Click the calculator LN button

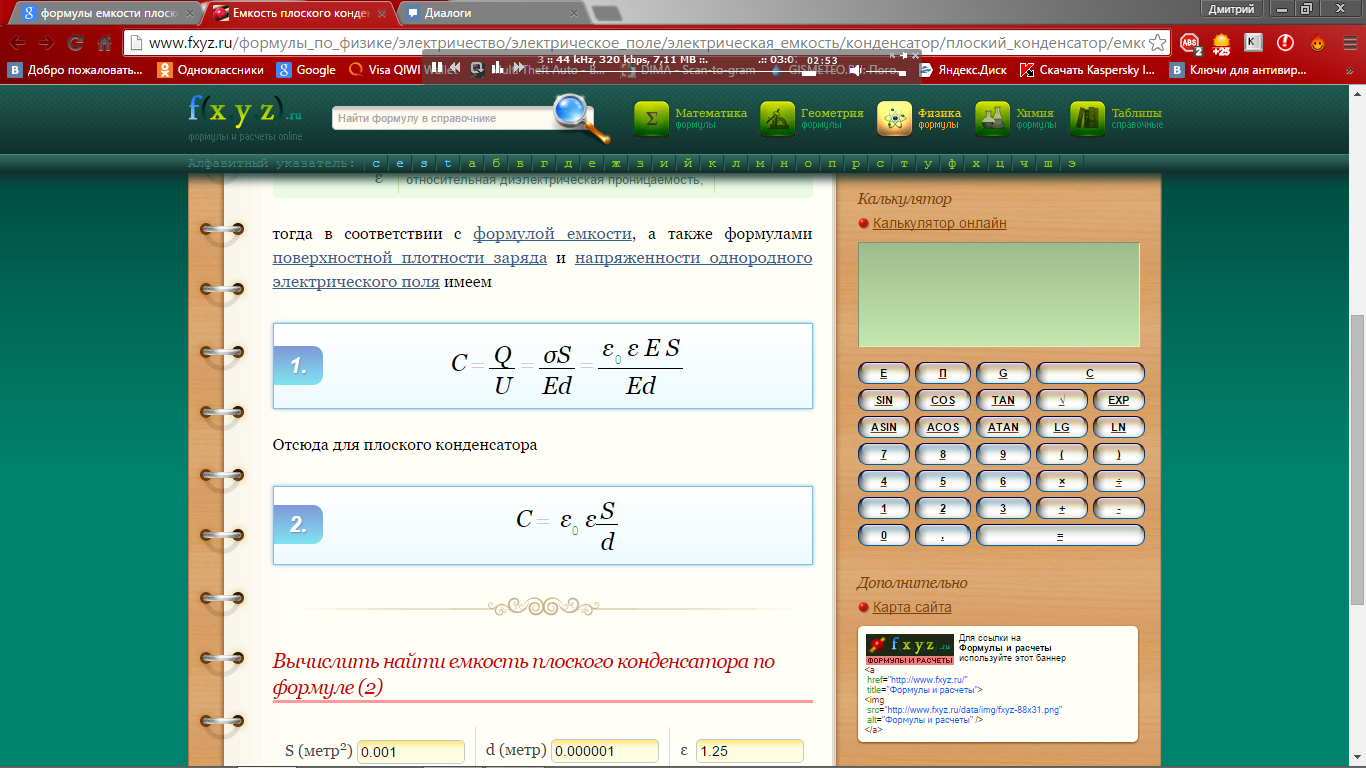point(1119,427)
